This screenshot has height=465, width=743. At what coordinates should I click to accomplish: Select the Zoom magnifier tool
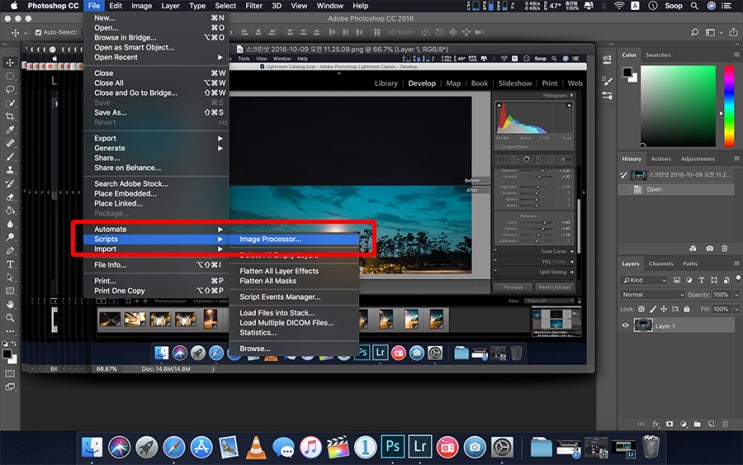pos(10,319)
